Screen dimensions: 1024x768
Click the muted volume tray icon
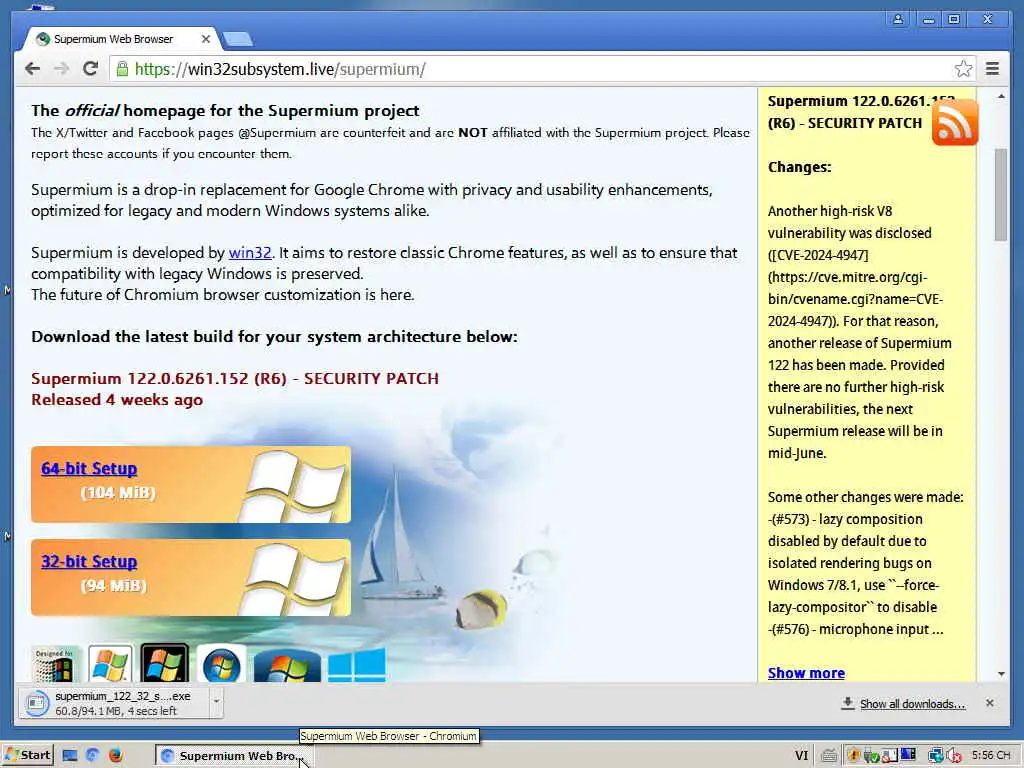[953, 756]
